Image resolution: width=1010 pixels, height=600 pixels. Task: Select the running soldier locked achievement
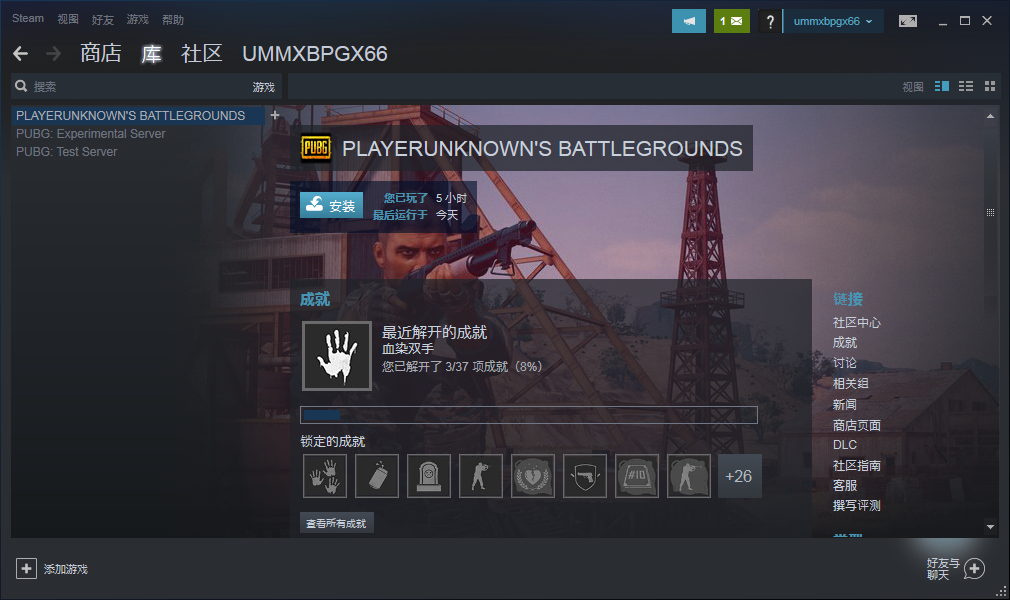point(481,476)
